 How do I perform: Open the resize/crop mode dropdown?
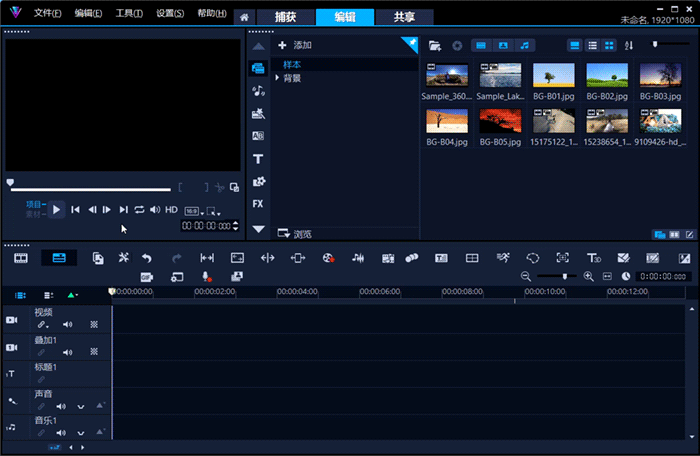tap(213, 211)
